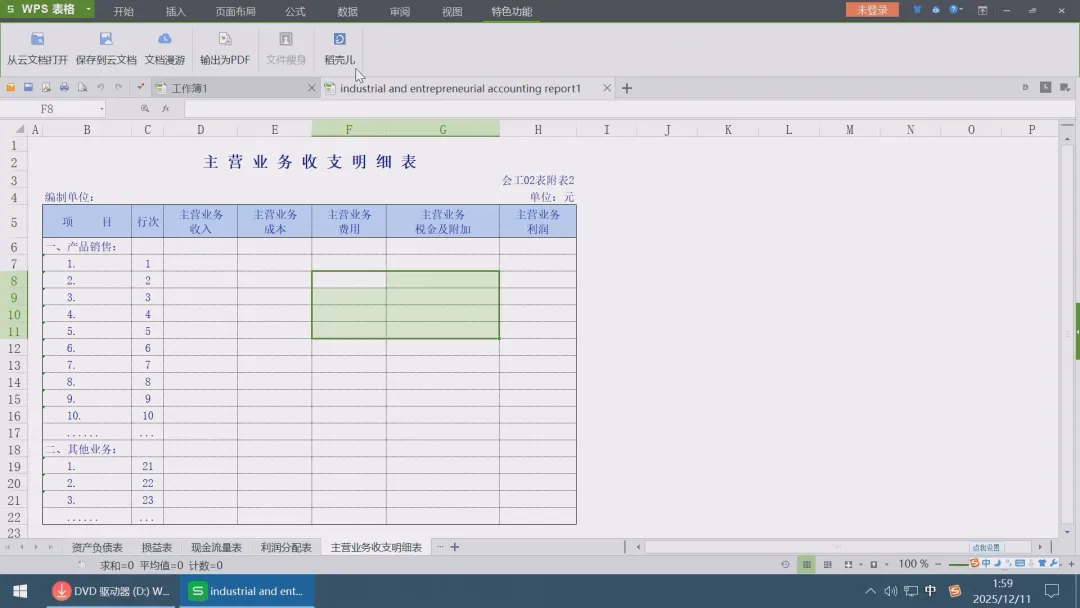The image size is (1080, 608).
Task: Click the reading mode icon in status bar
Action: [873, 565]
